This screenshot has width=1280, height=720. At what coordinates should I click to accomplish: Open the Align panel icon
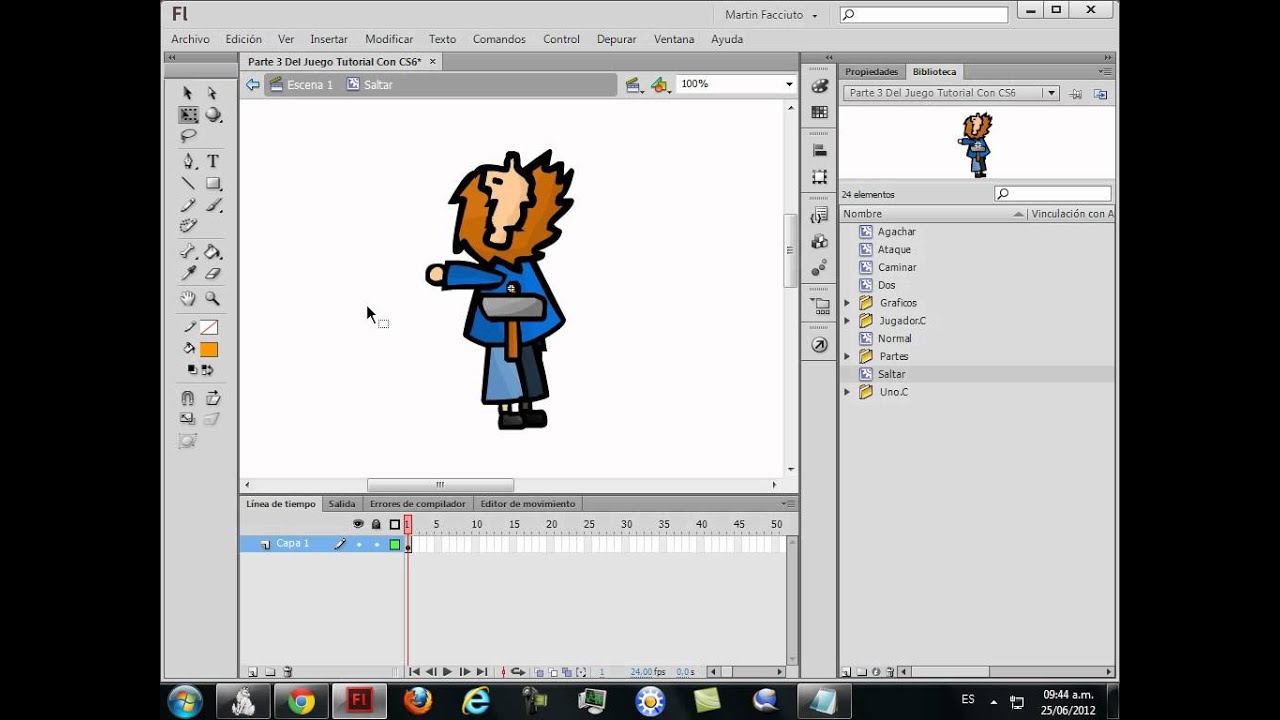(x=819, y=151)
